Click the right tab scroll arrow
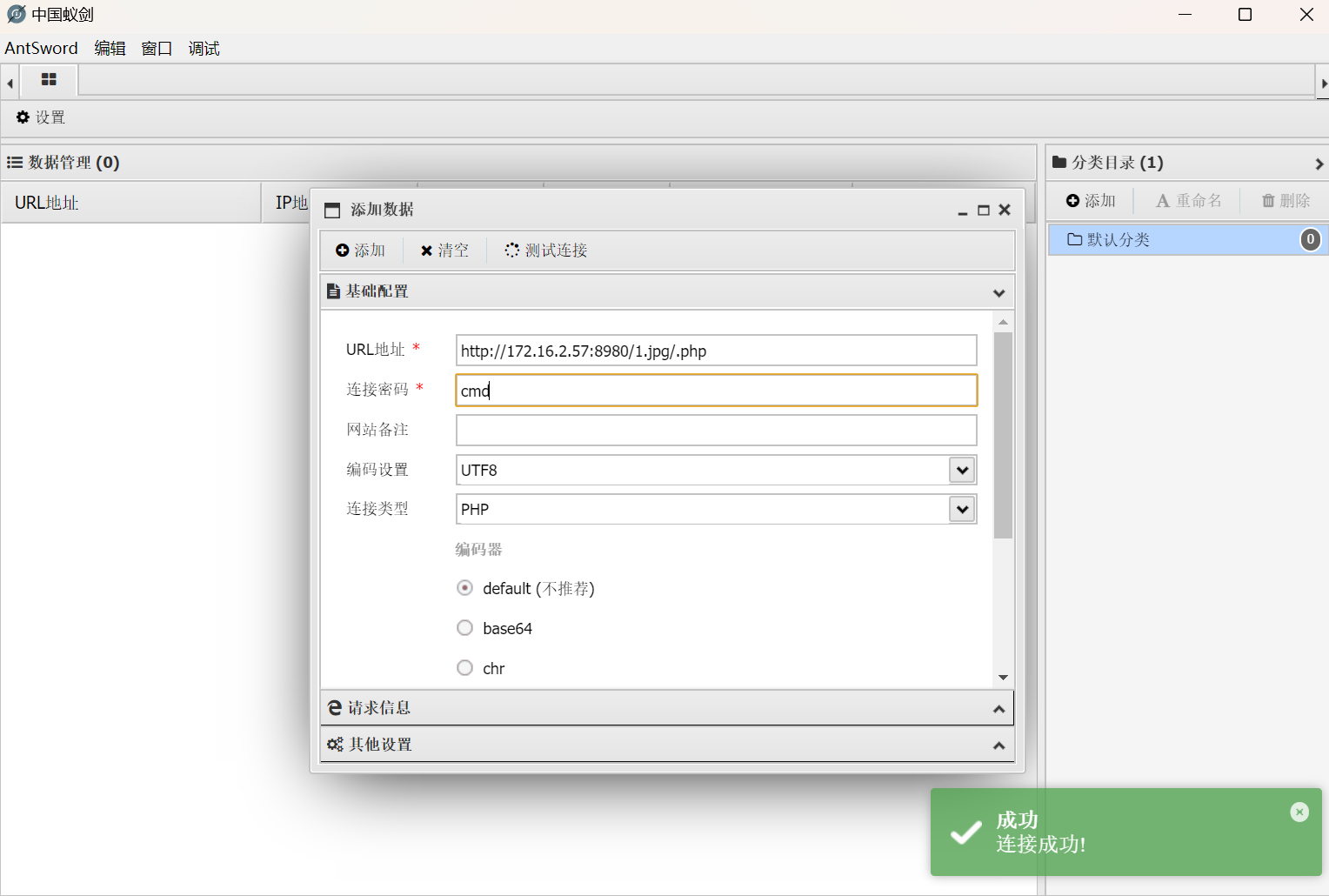This screenshot has width=1329, height=896. point(1323,84)
